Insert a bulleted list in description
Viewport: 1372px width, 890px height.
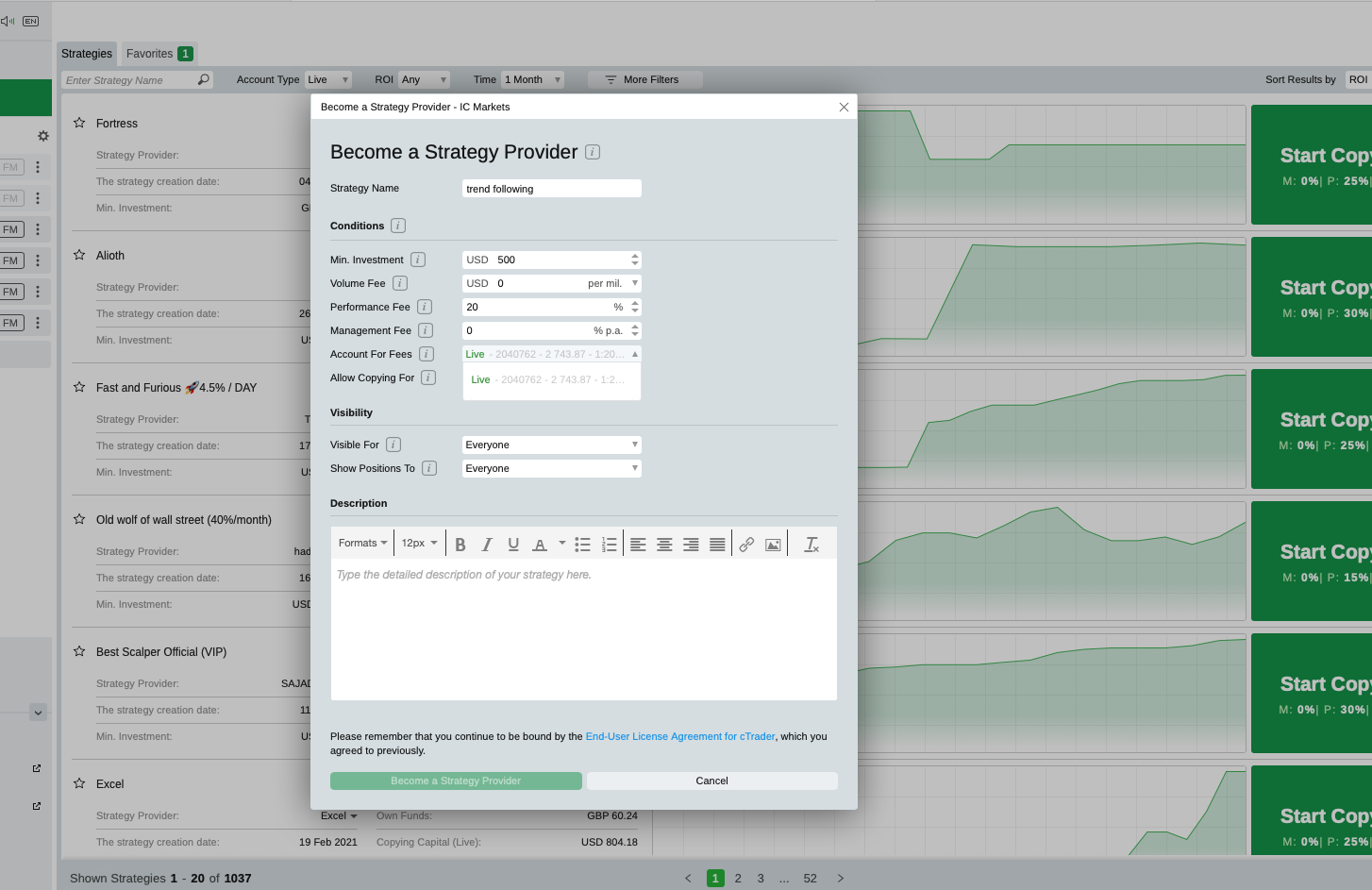point(582,545)
